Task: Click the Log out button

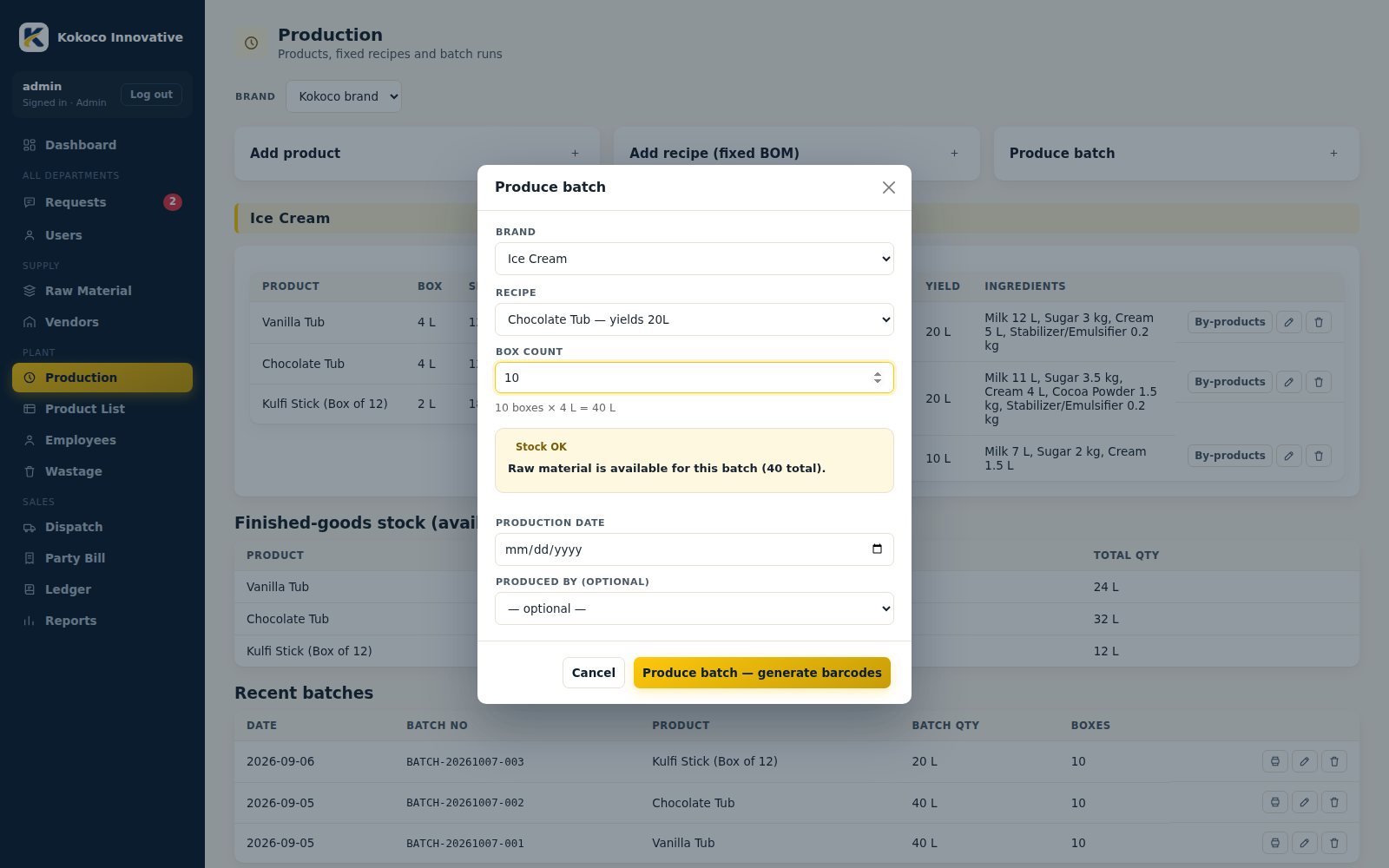Action: coord(151,95)
